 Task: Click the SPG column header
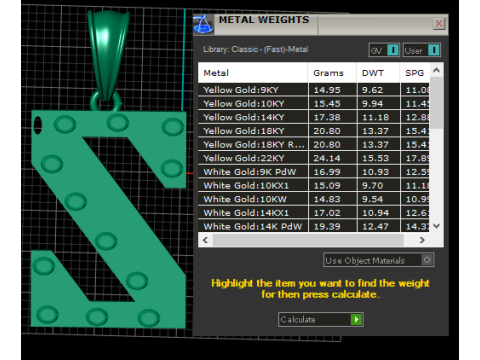(415, 73)
